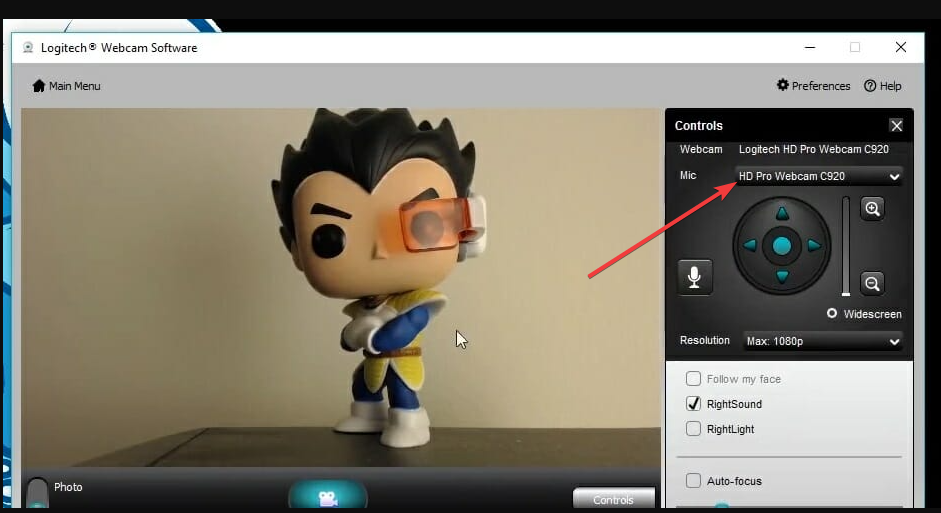941x513 pixels.
Task: Toggle the Photo mode switch
Action: coord(37,492)
